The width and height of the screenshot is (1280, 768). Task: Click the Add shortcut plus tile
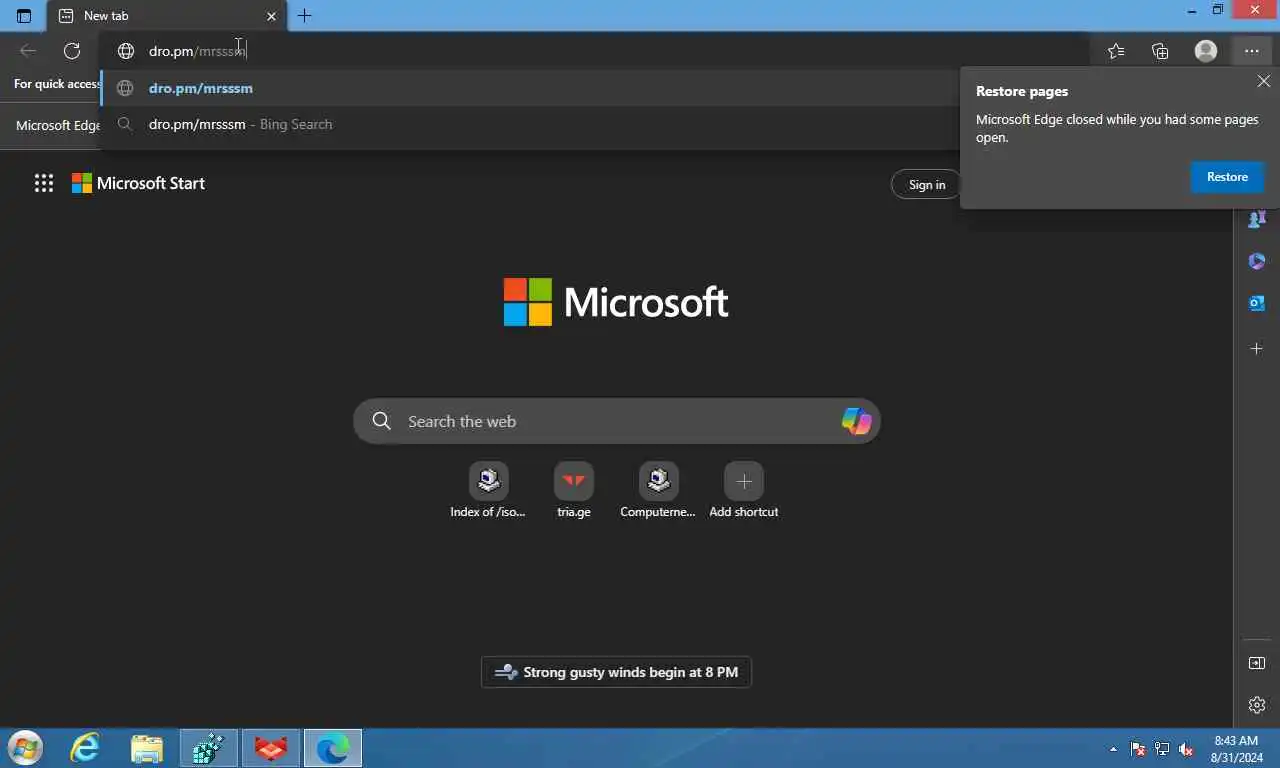tap(743, 490)
